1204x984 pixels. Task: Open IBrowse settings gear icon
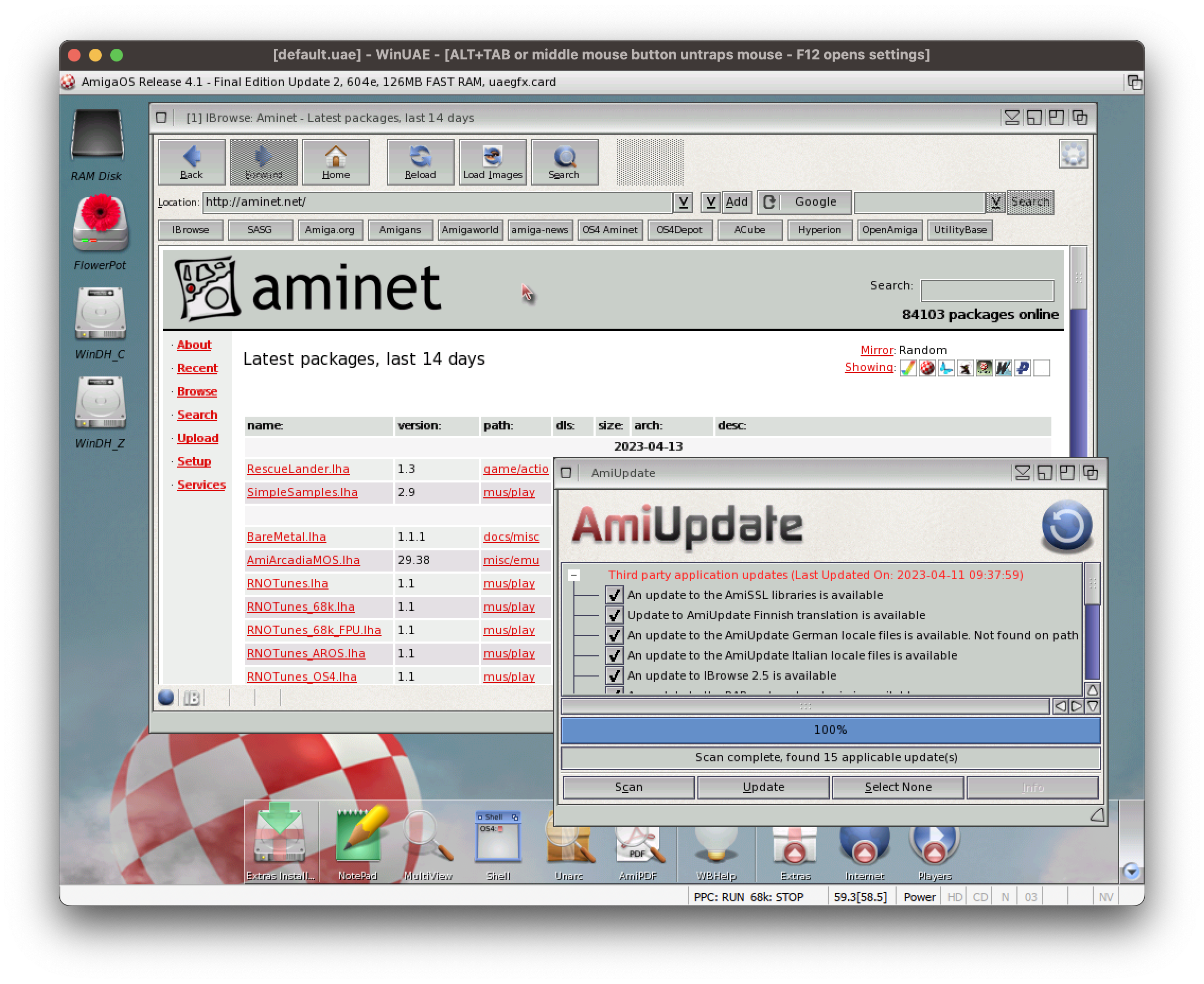[1073, 154]
